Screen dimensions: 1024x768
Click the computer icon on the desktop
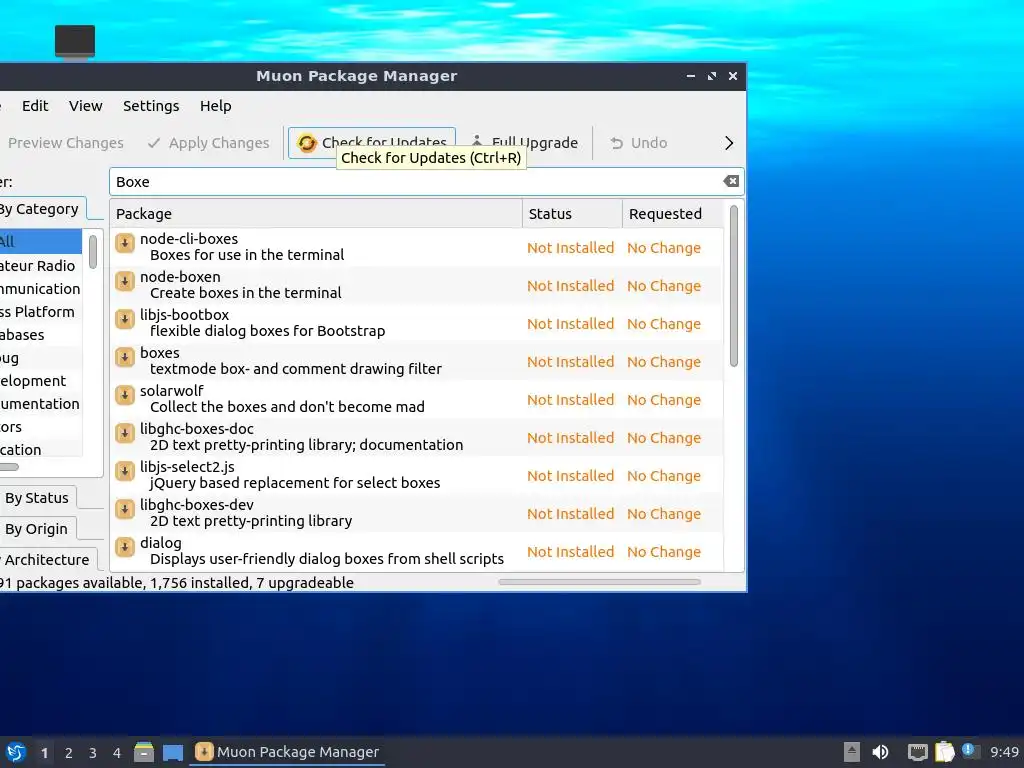[x=74, y=42]
